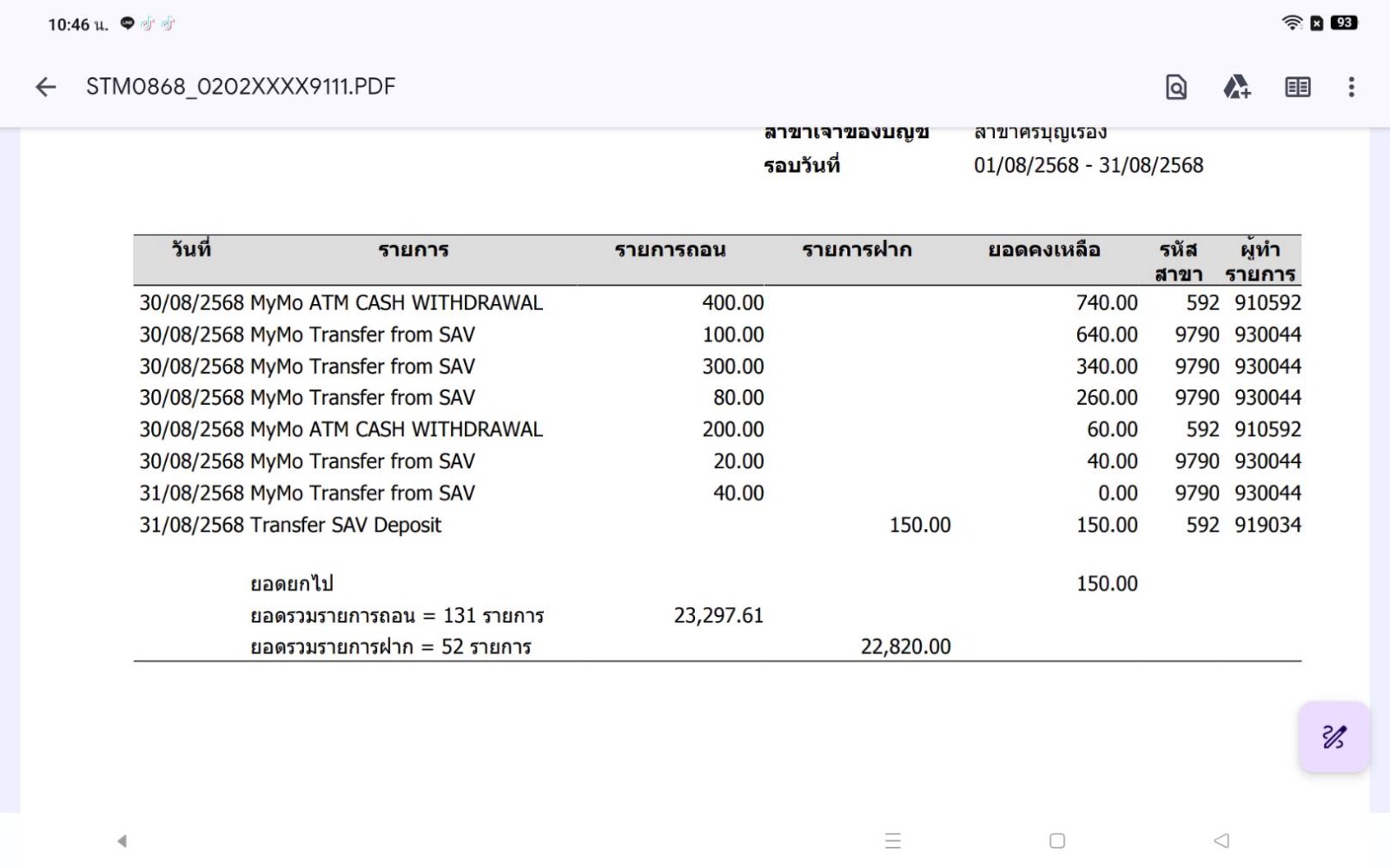The image size is (1390, 868).
Task: Tap the small left arrow in bottom bar
Action: [x=122, y=840]
